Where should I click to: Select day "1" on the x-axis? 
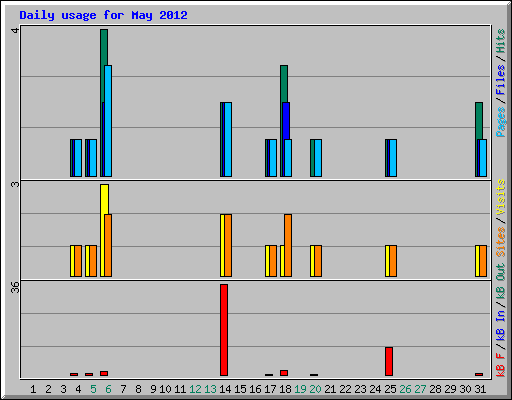(x=33, y=389)
